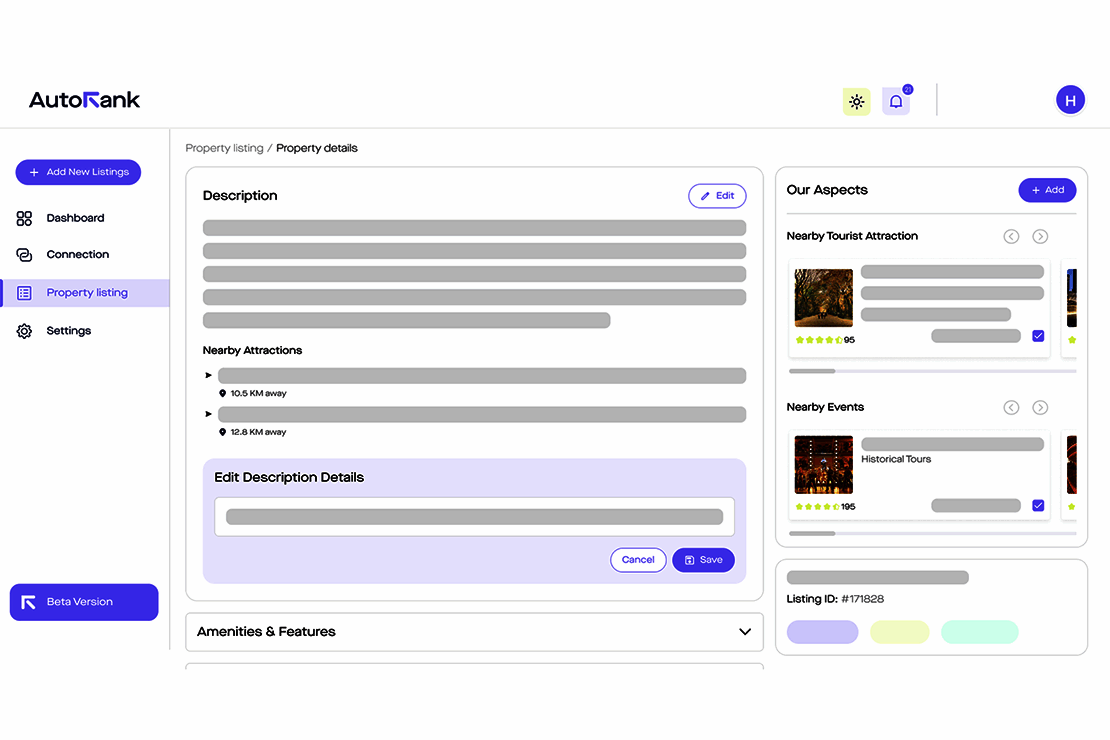Uncheck the Nearby Tourist Attraction card checkbox
The height and width of the screenshot is (740, 1110).
(1038, 335)
